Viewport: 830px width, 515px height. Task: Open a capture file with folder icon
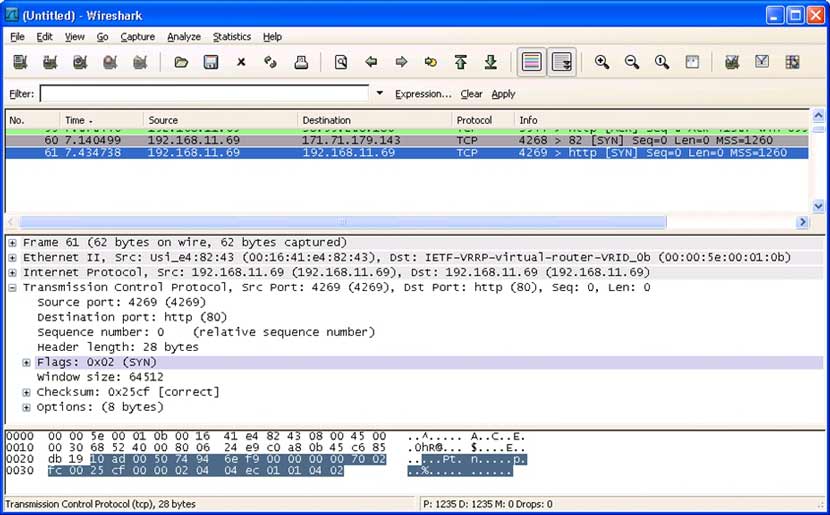tap(181, 62)
